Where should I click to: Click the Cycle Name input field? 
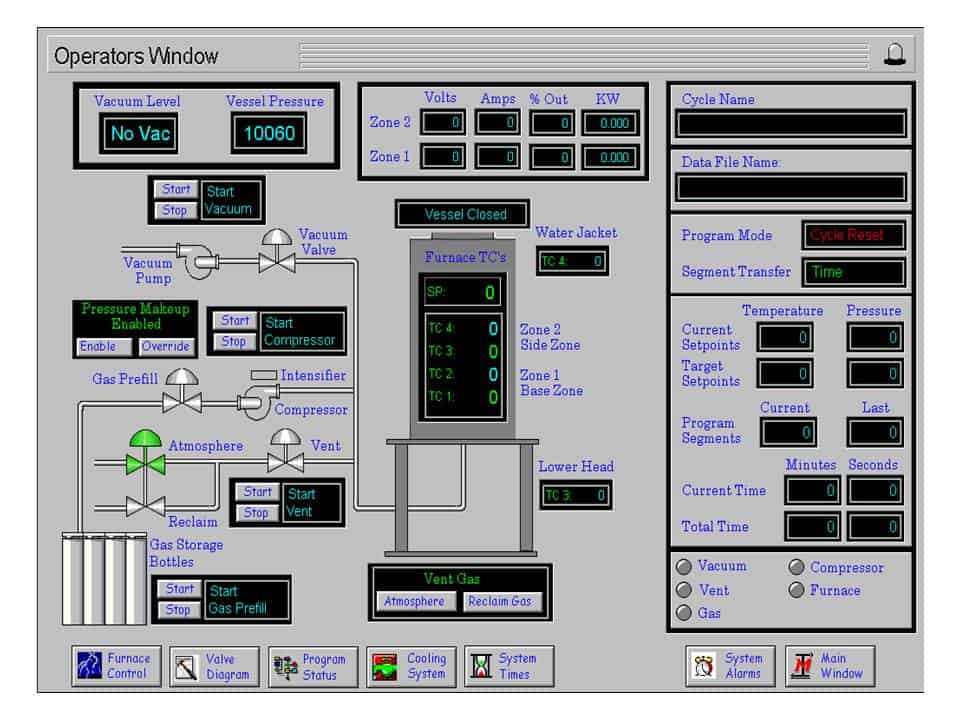point(790,124)
